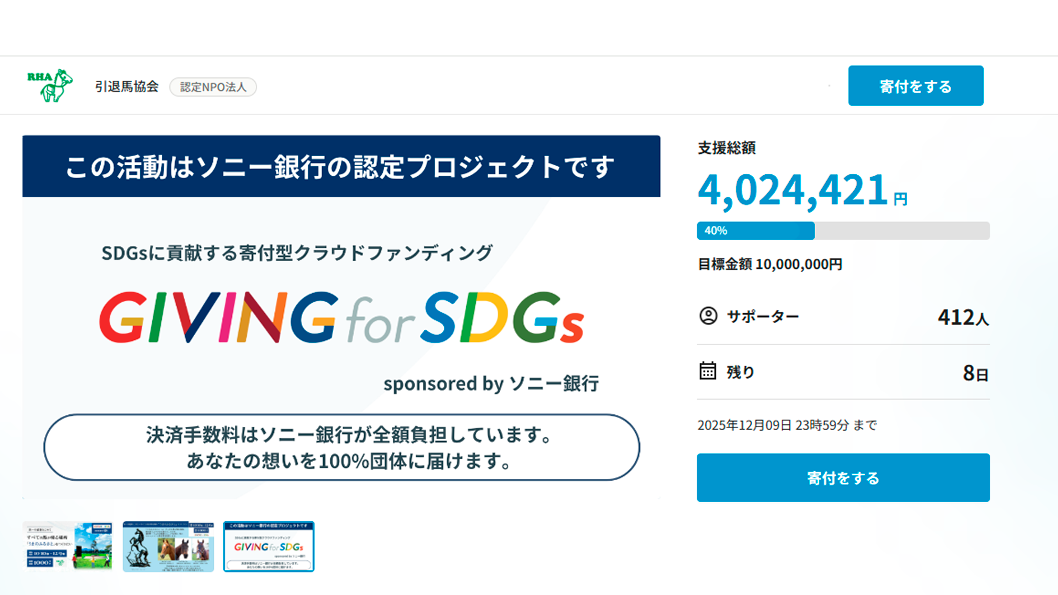Click the calendar icon beside 残り
The image size is (1058, 595).
pyautogui.click(x=708, y=371)
